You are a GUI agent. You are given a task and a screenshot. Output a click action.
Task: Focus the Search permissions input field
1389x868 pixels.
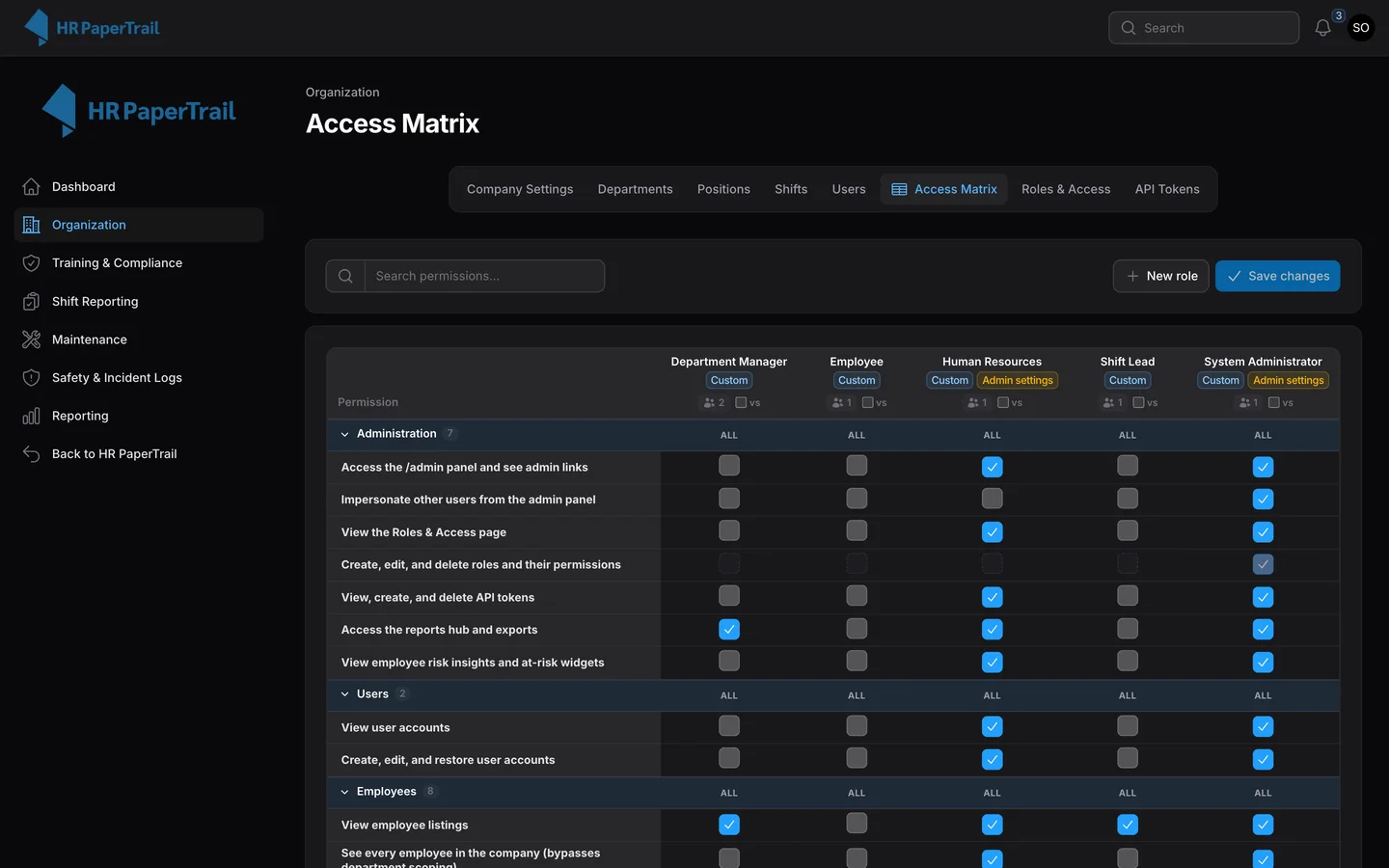(484, 276)
